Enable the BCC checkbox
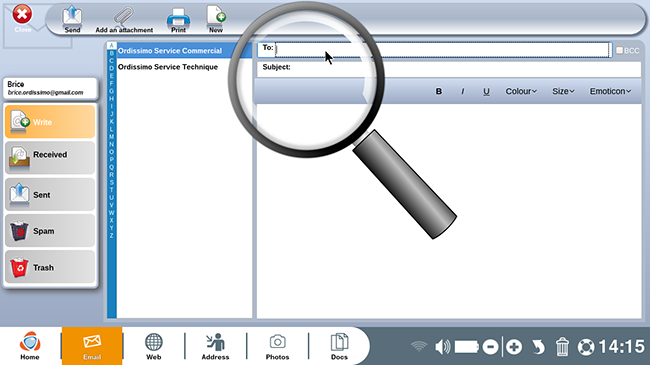 [620, 50]
